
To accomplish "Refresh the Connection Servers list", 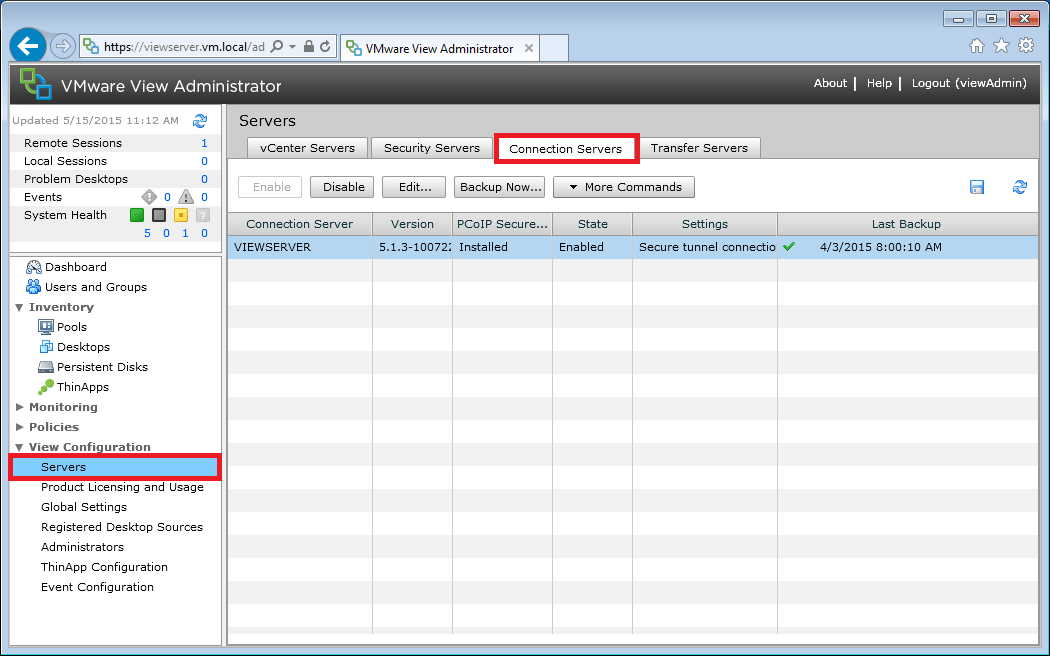I will pyautogui.click(x=1019, y=187).
